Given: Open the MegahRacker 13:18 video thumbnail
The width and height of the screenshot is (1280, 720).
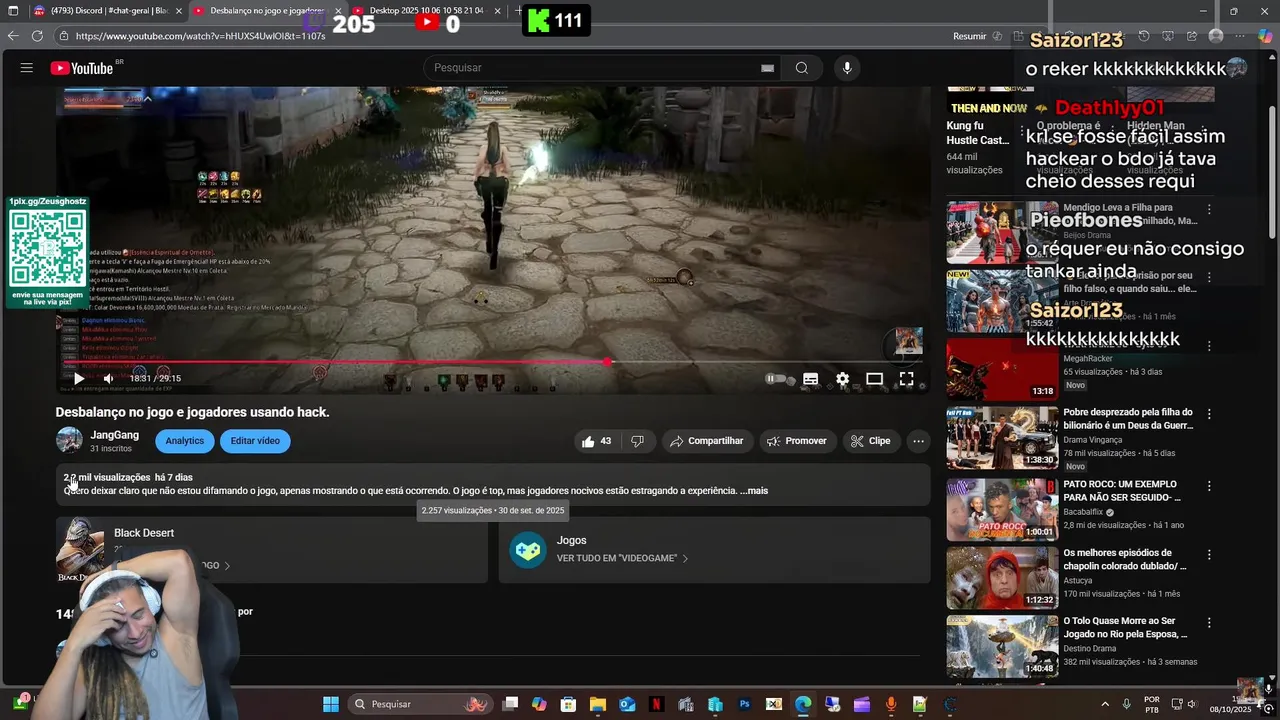Looking at the screenshot, I should pyautogui.click(x=1002, y=368).
